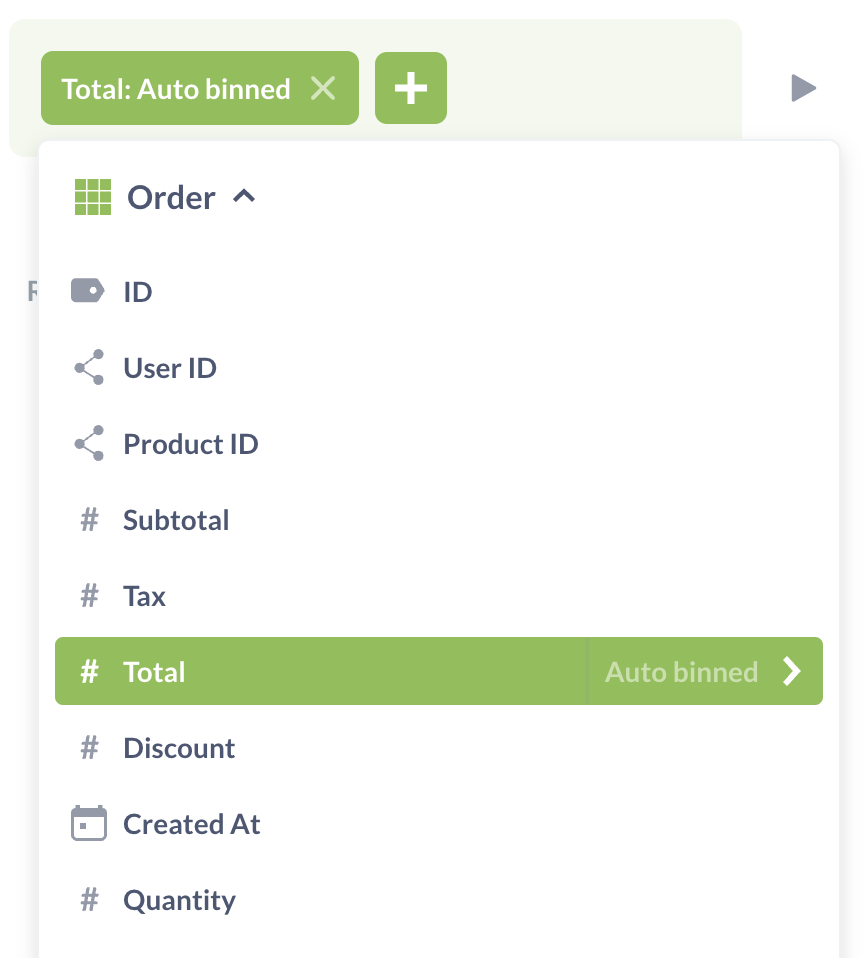Collapse the Order section chevron

[x=244, y=197]
